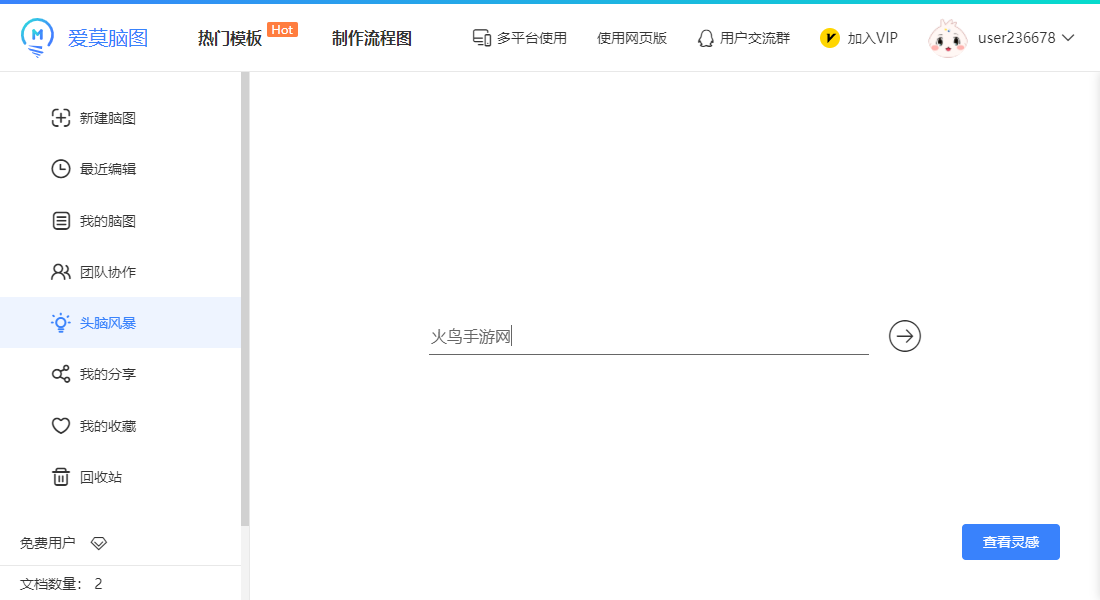The image size is (1100, 600).
Task: Click the 查看灵感 button
Action: 1010,542
